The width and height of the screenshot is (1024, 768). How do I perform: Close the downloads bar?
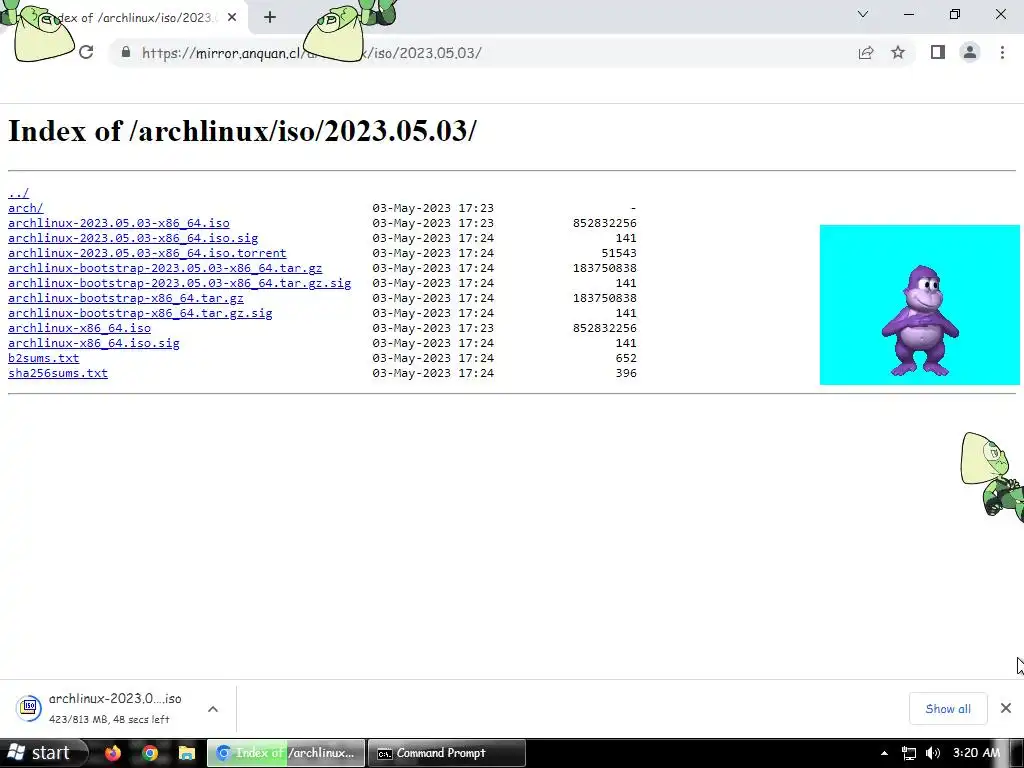click(1006, 708)
